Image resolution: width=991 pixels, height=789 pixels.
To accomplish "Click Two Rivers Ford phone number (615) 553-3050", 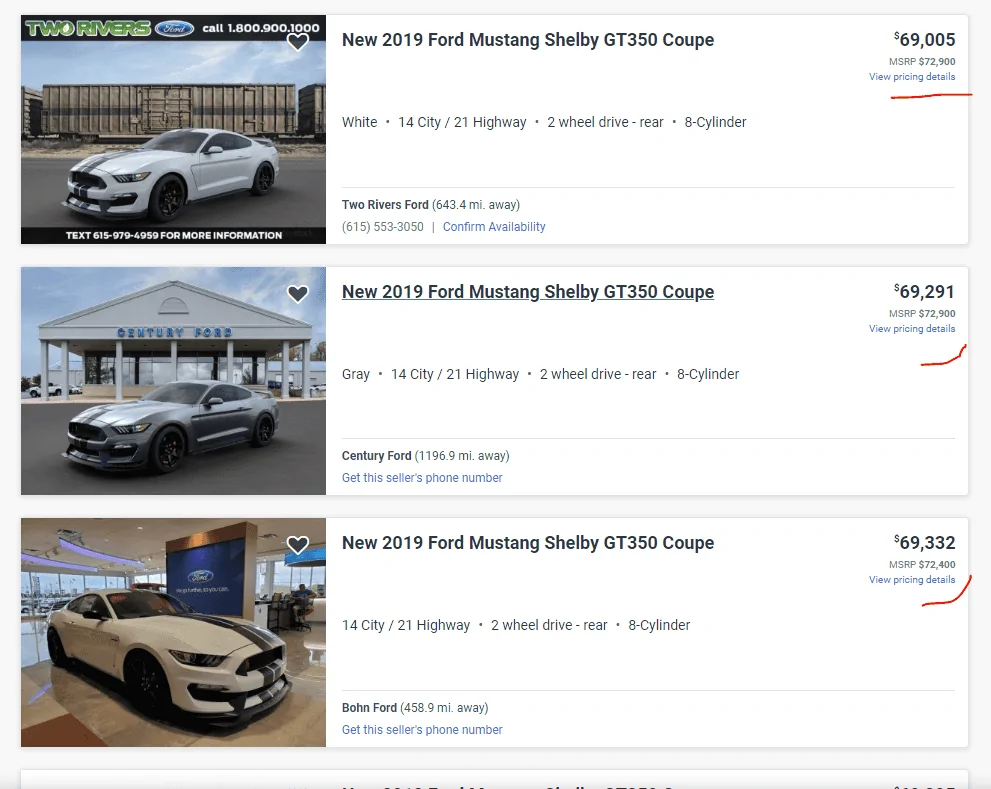I will 383,227.
